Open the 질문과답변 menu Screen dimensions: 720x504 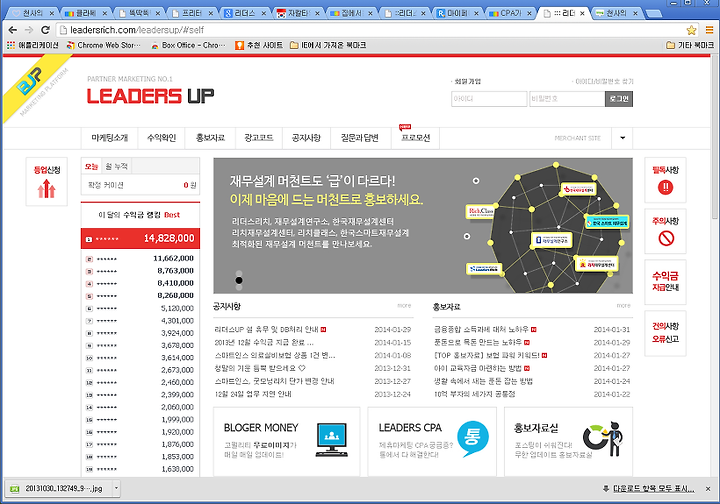(x=360, y=138)
